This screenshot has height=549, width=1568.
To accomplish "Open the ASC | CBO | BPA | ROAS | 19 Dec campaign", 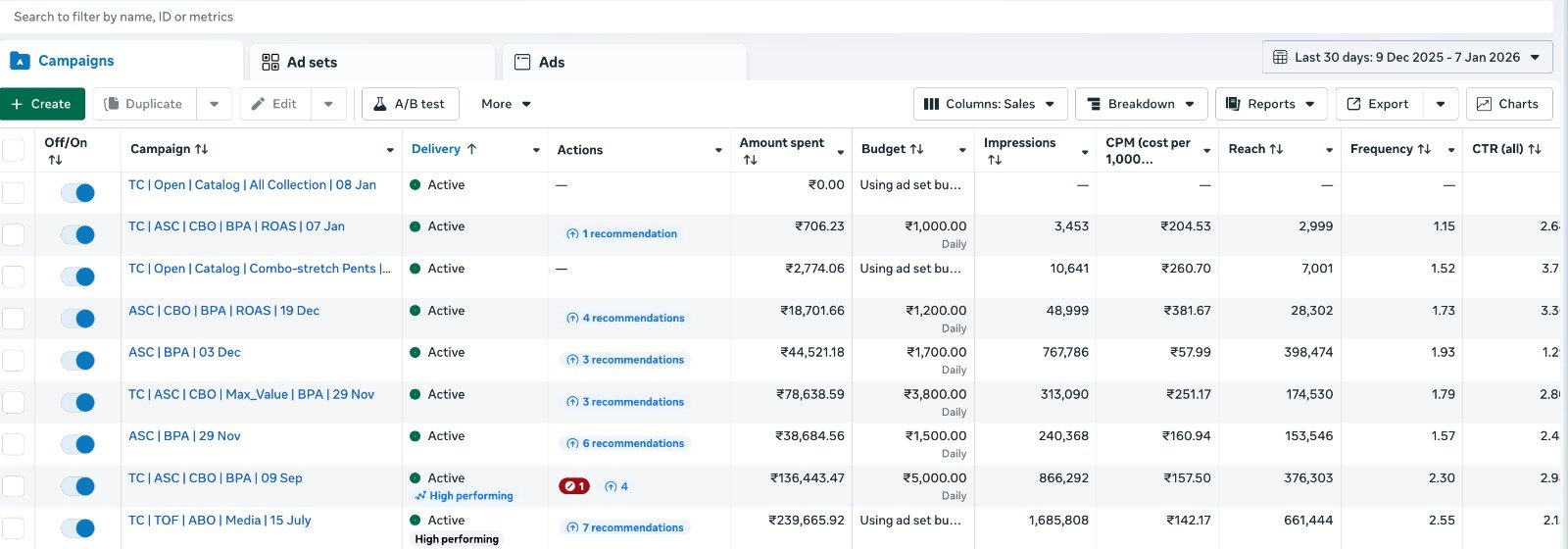I will pos(223,311).
